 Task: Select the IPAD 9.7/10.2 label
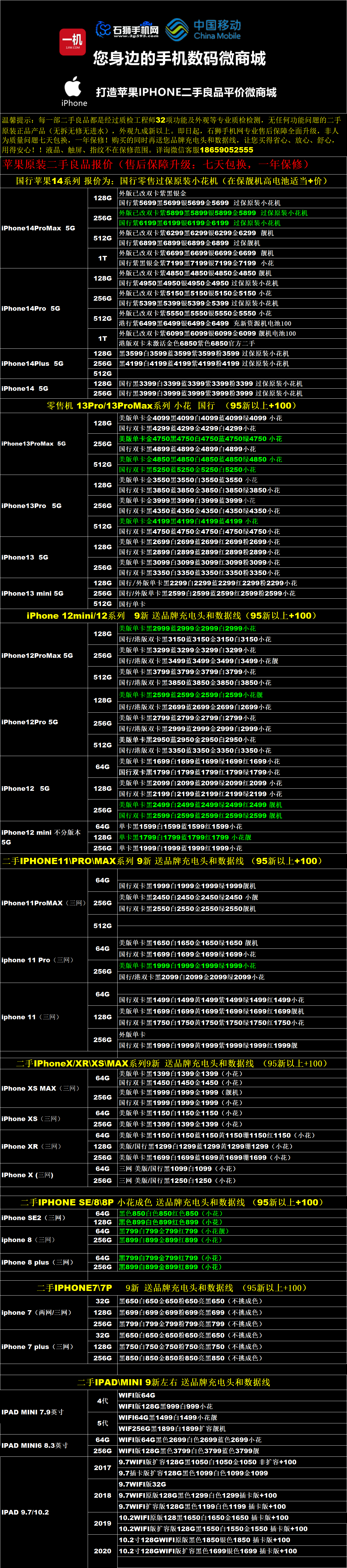click(x=25, y=1512)
